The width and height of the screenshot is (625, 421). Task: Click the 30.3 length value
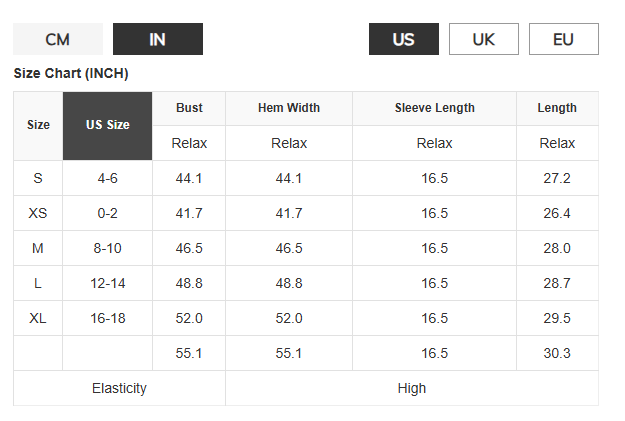point(557,353)
